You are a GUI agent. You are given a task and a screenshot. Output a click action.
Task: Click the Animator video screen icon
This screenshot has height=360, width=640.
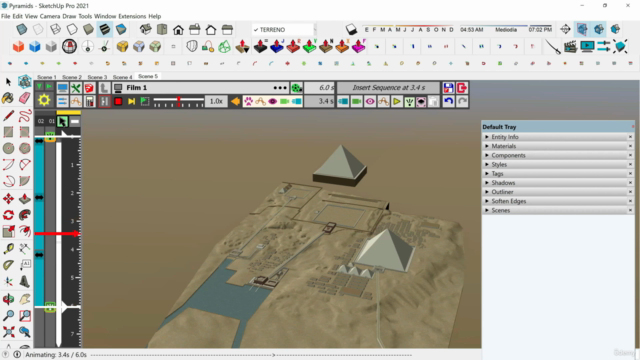point(587,47)
